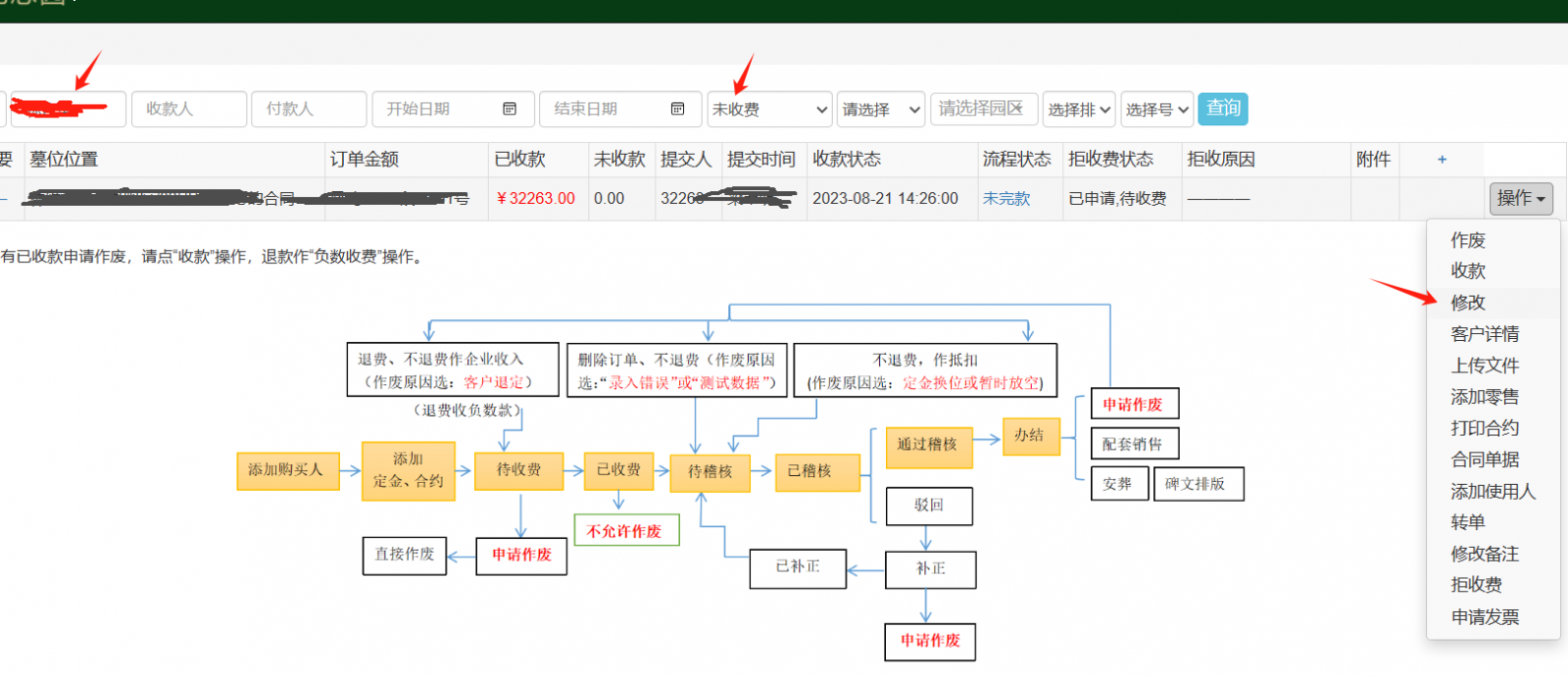1568x678 pixels.
Task: Focus the 收款人 input field
Action: point(188,109)
